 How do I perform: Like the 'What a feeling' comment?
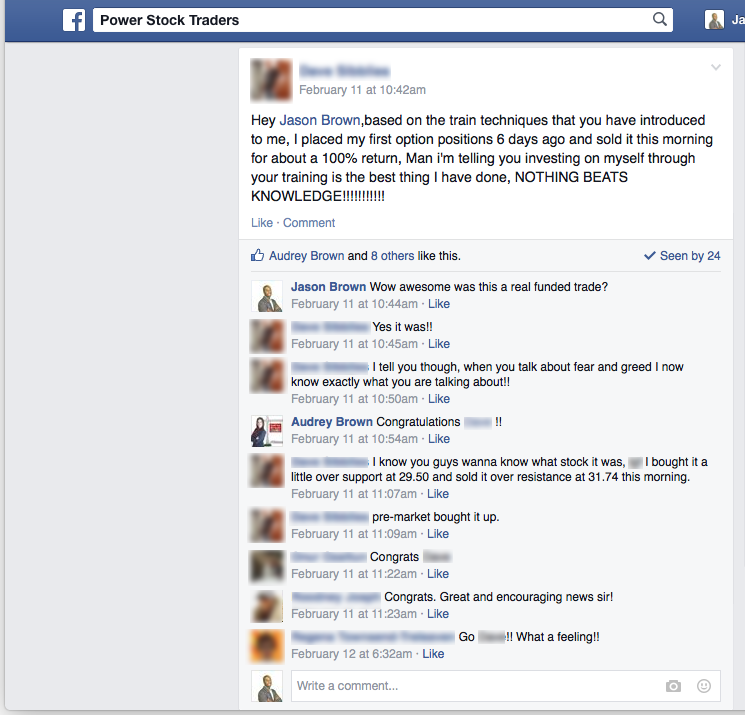pos(433,654)
